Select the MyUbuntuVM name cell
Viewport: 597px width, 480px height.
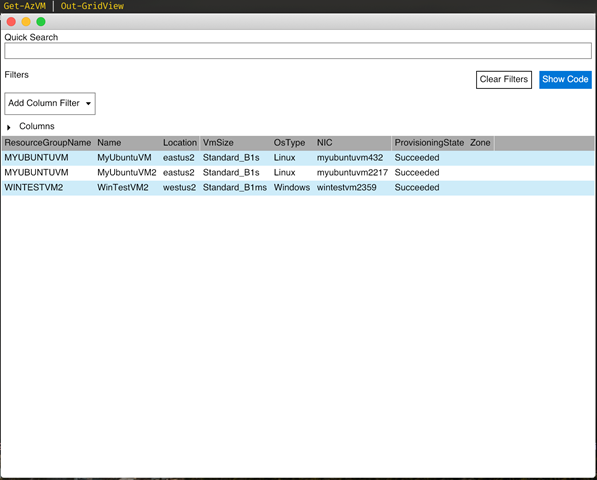(x=124, y=158)
